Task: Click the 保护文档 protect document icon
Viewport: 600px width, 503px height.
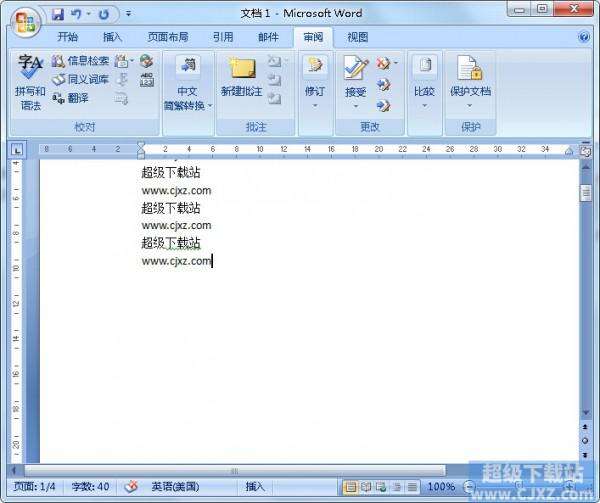Action: (470, 68)
